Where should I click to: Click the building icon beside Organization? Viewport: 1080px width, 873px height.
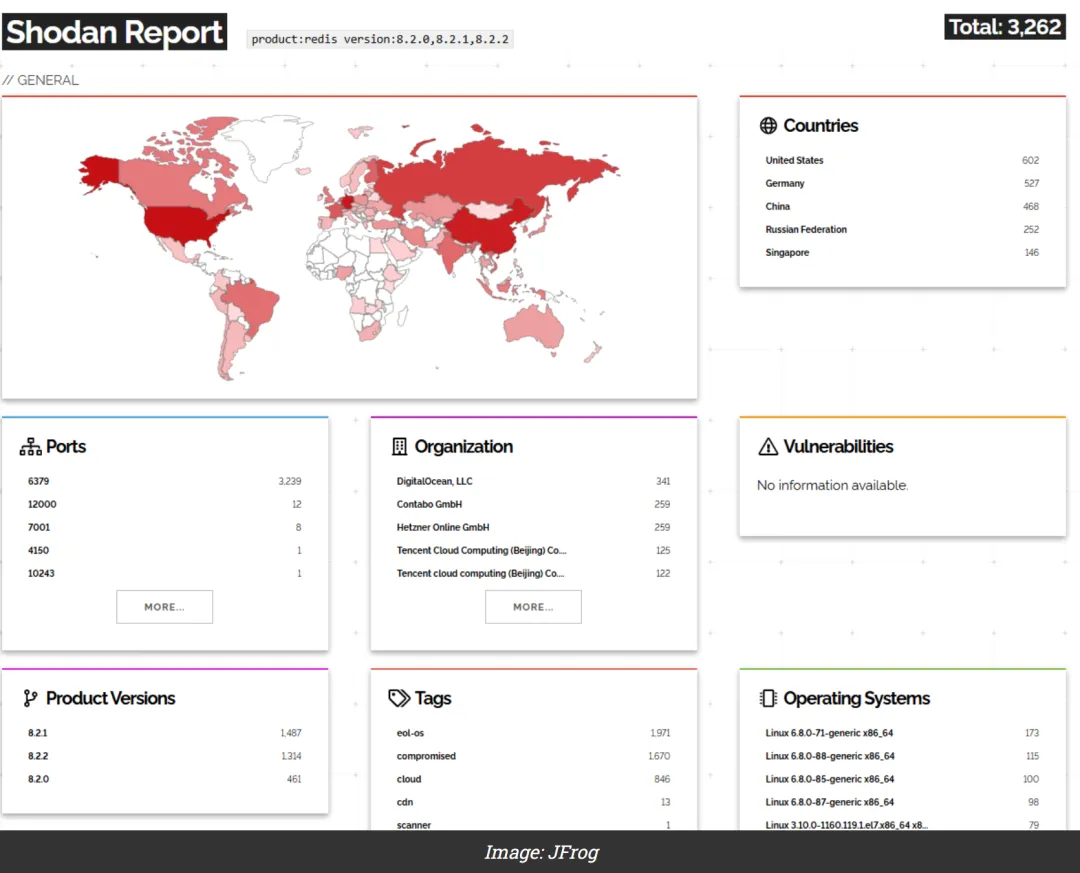(x=399, y=446)
